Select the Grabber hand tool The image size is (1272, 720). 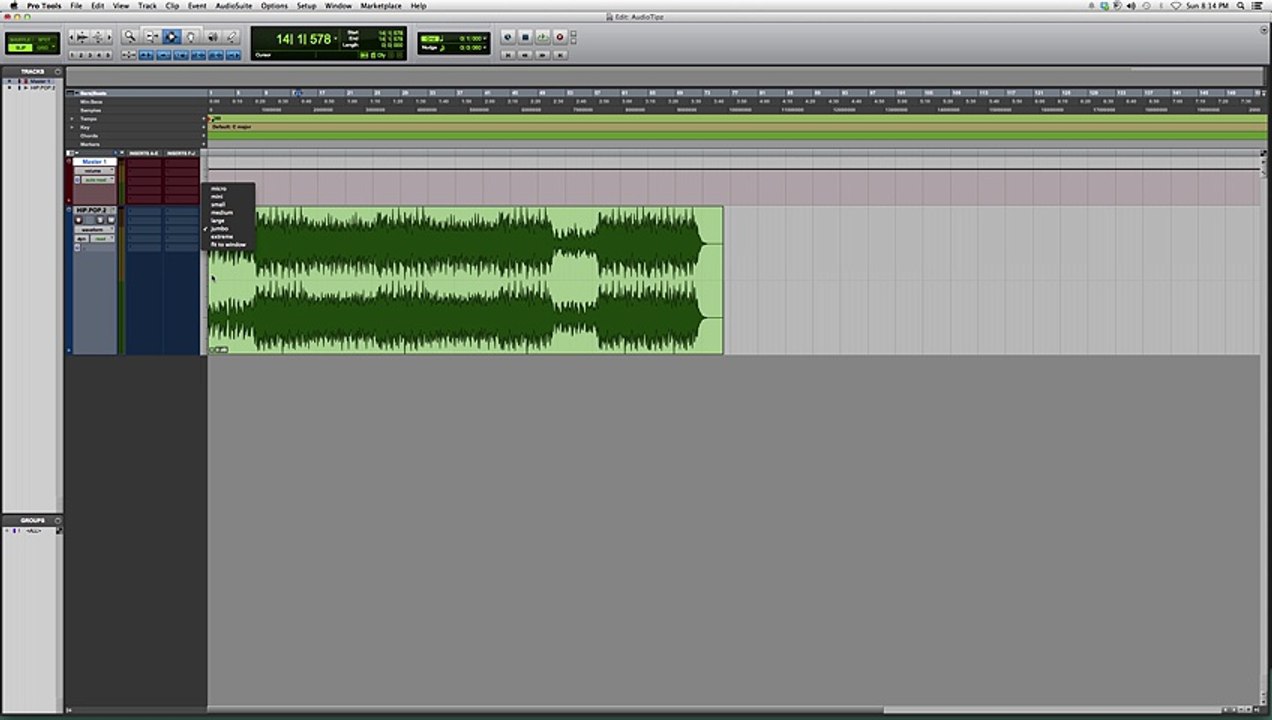pos(190,36)
